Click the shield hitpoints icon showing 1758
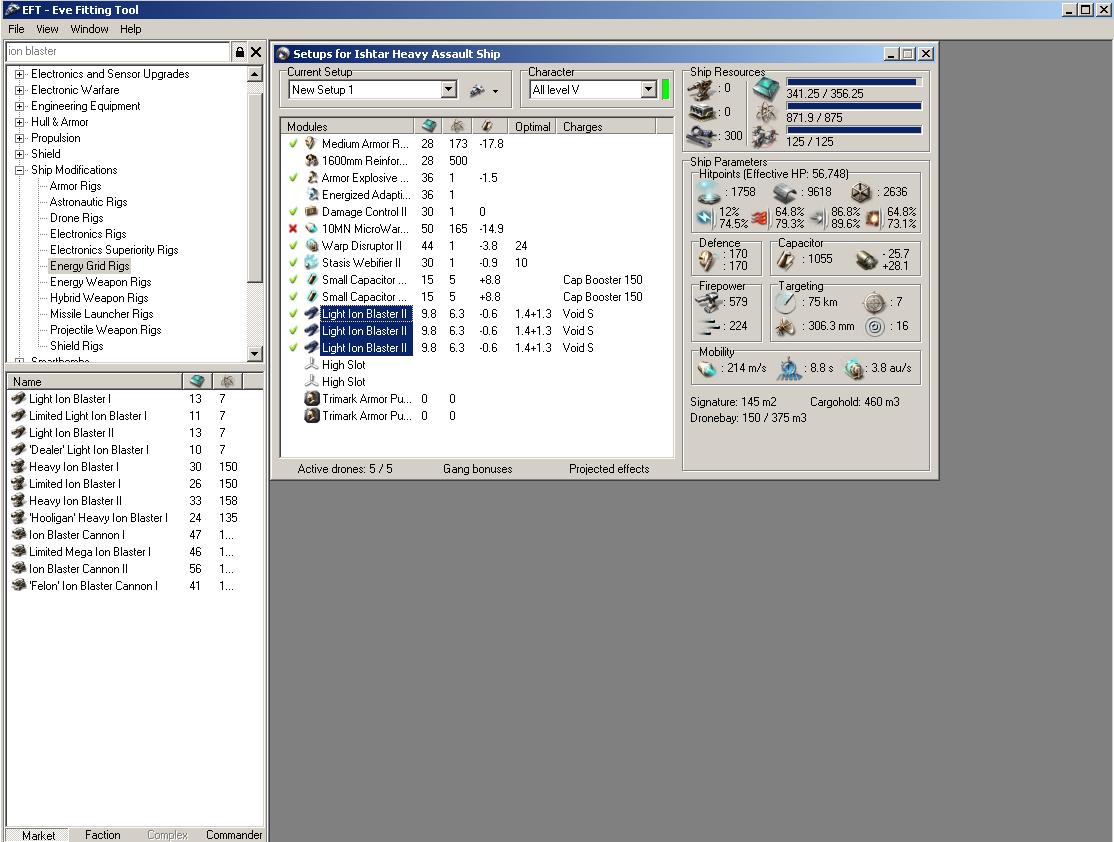 point(710,192)
